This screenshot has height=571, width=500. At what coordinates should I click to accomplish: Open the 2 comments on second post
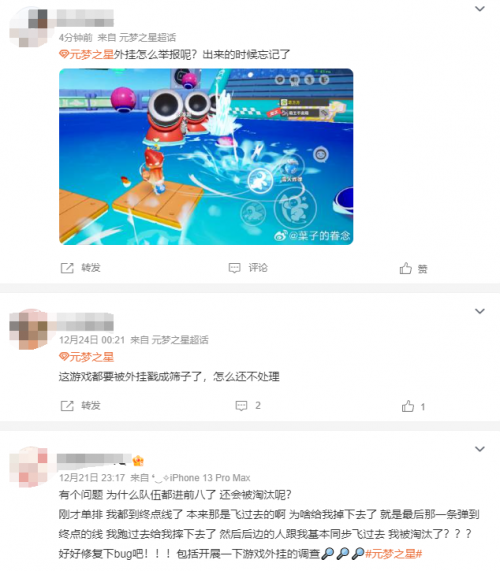(x=248, y=406)
